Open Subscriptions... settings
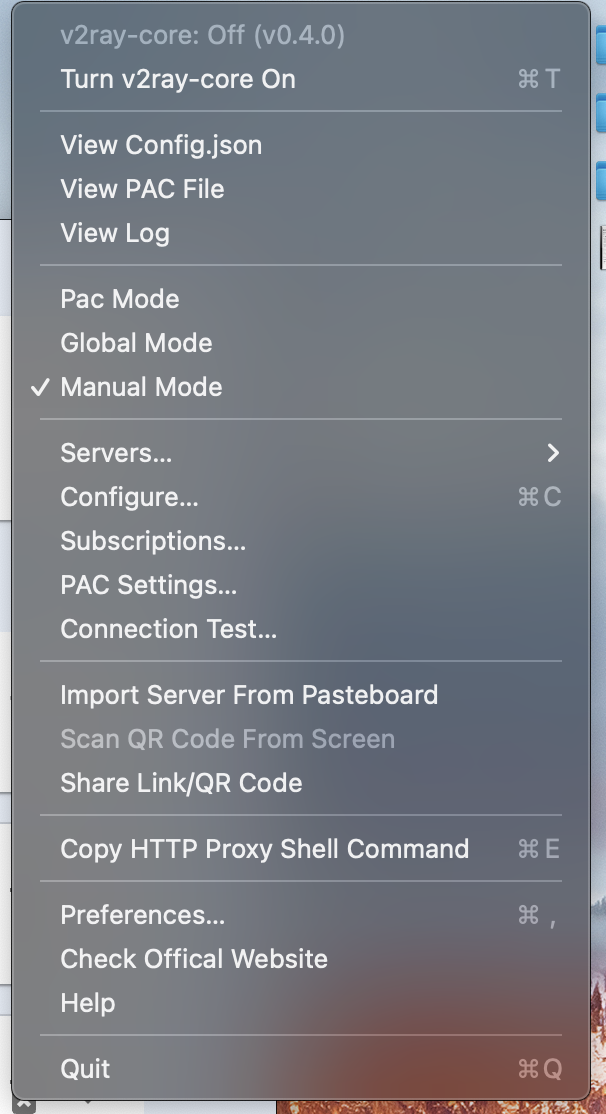Screen dimensions: 606x1114 point(153,541)
